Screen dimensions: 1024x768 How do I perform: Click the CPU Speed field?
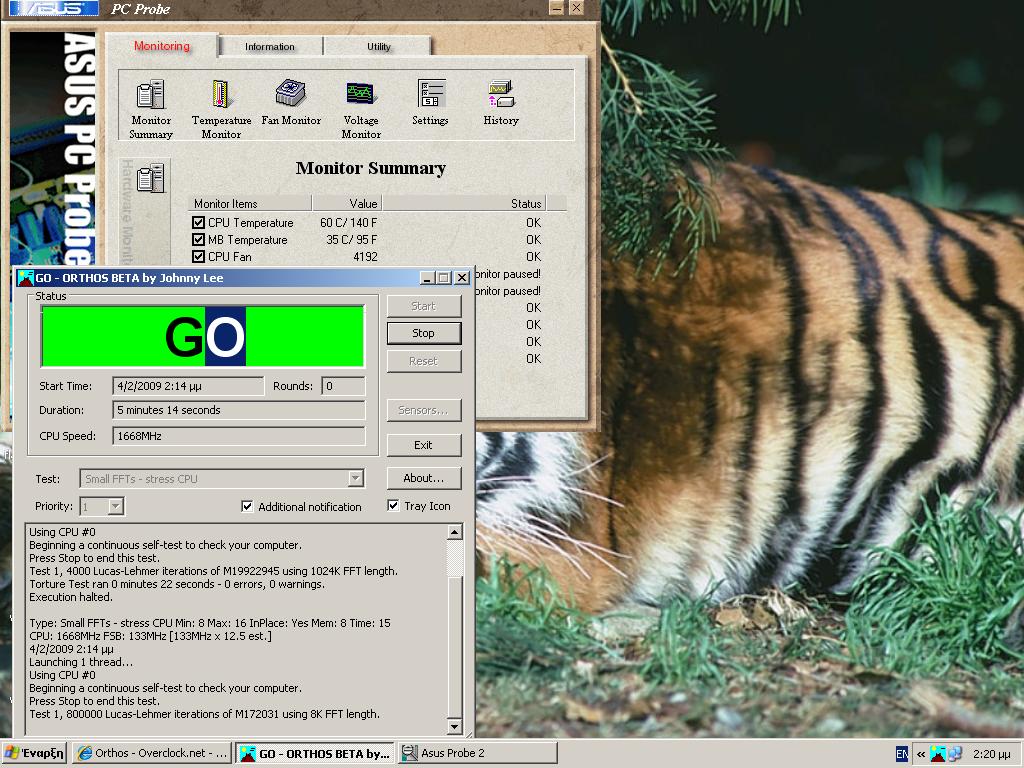point(238,436)
